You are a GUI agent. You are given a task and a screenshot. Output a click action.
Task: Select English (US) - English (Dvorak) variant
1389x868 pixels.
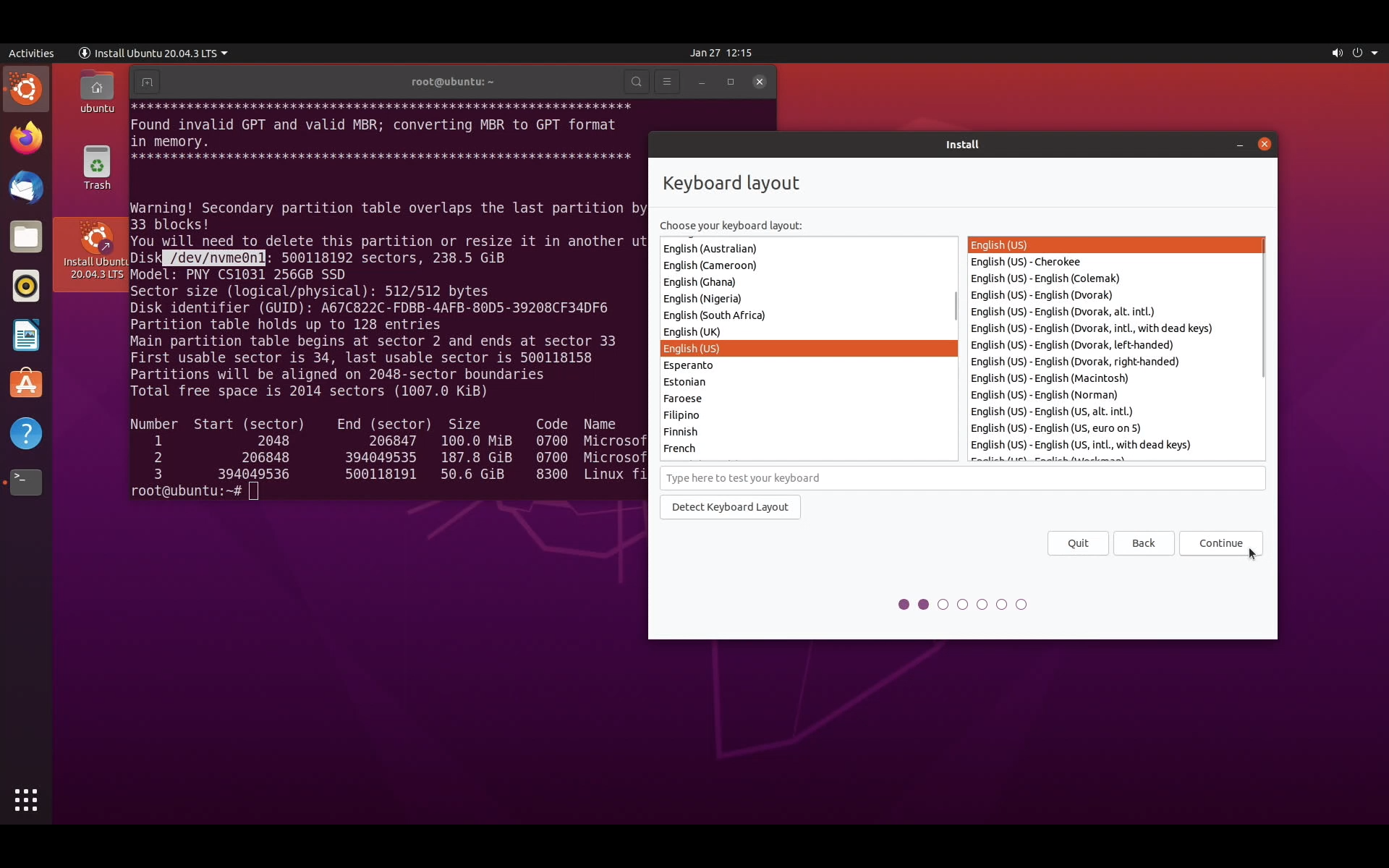[1115, 295]
